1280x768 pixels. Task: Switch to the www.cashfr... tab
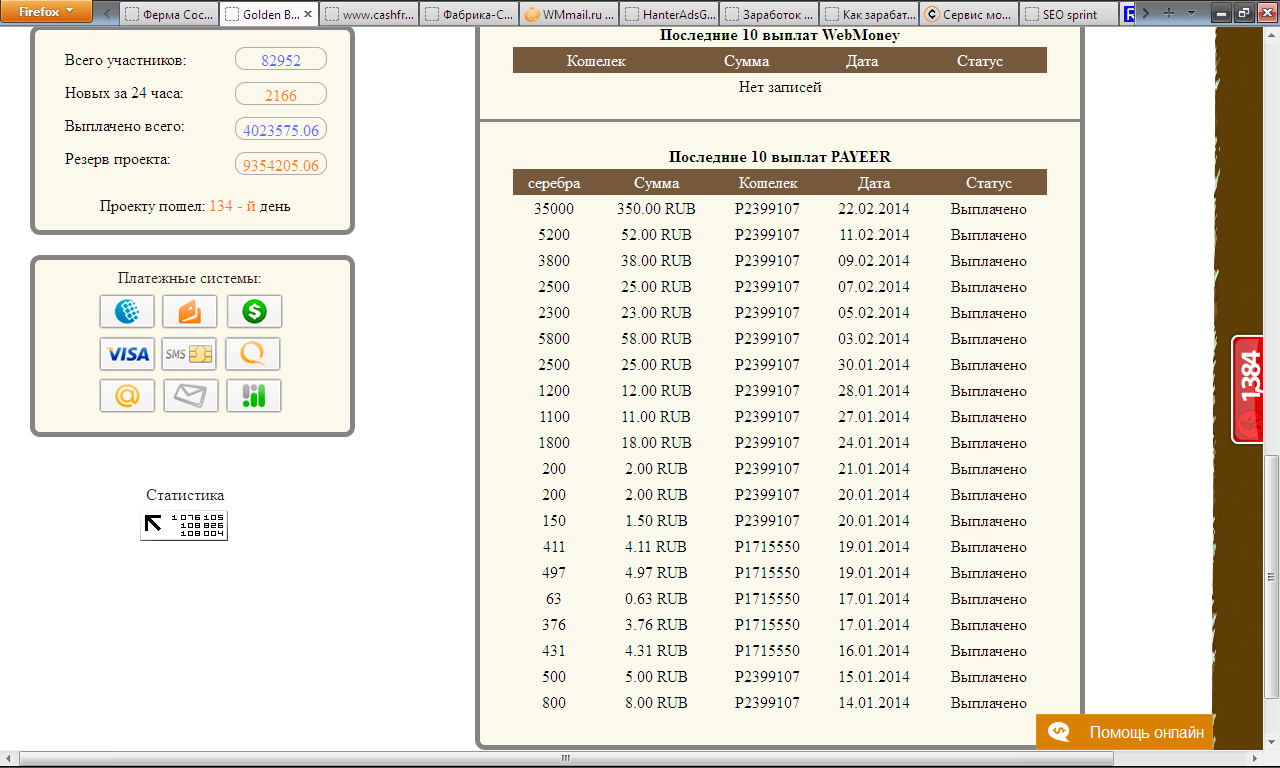coord(368,15)
